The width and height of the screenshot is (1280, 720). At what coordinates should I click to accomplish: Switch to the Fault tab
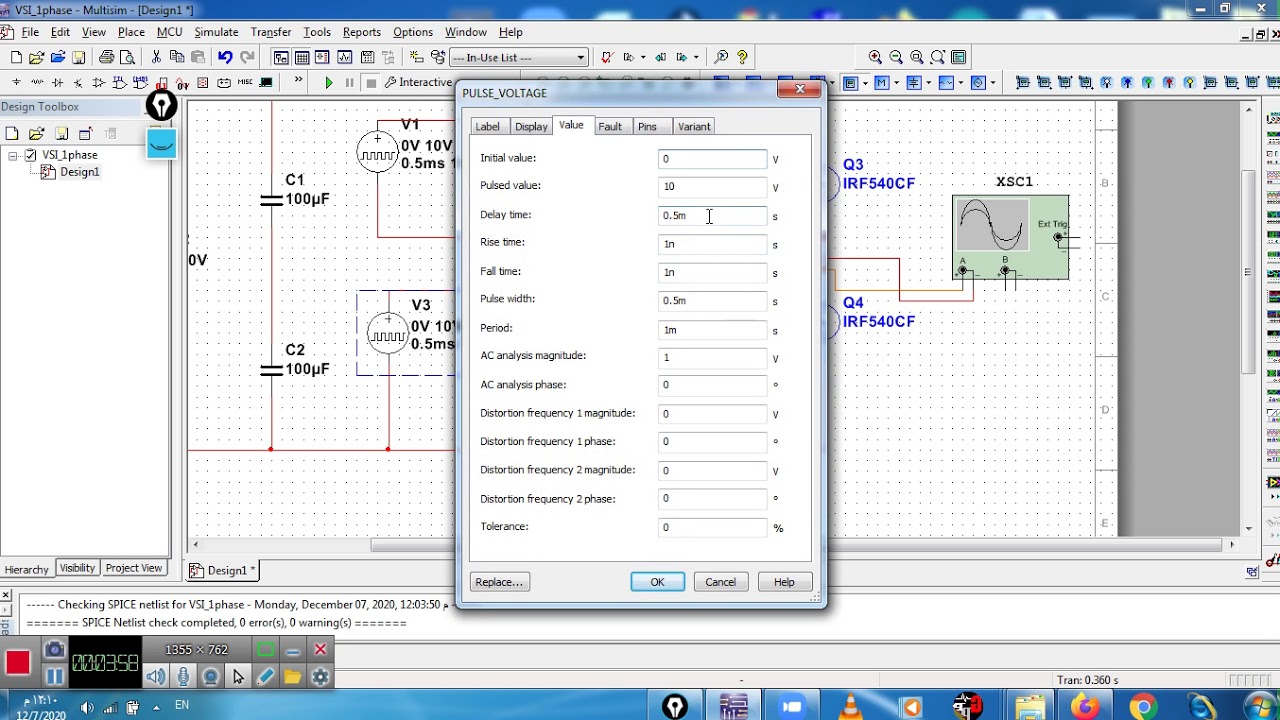click(610, 126)
